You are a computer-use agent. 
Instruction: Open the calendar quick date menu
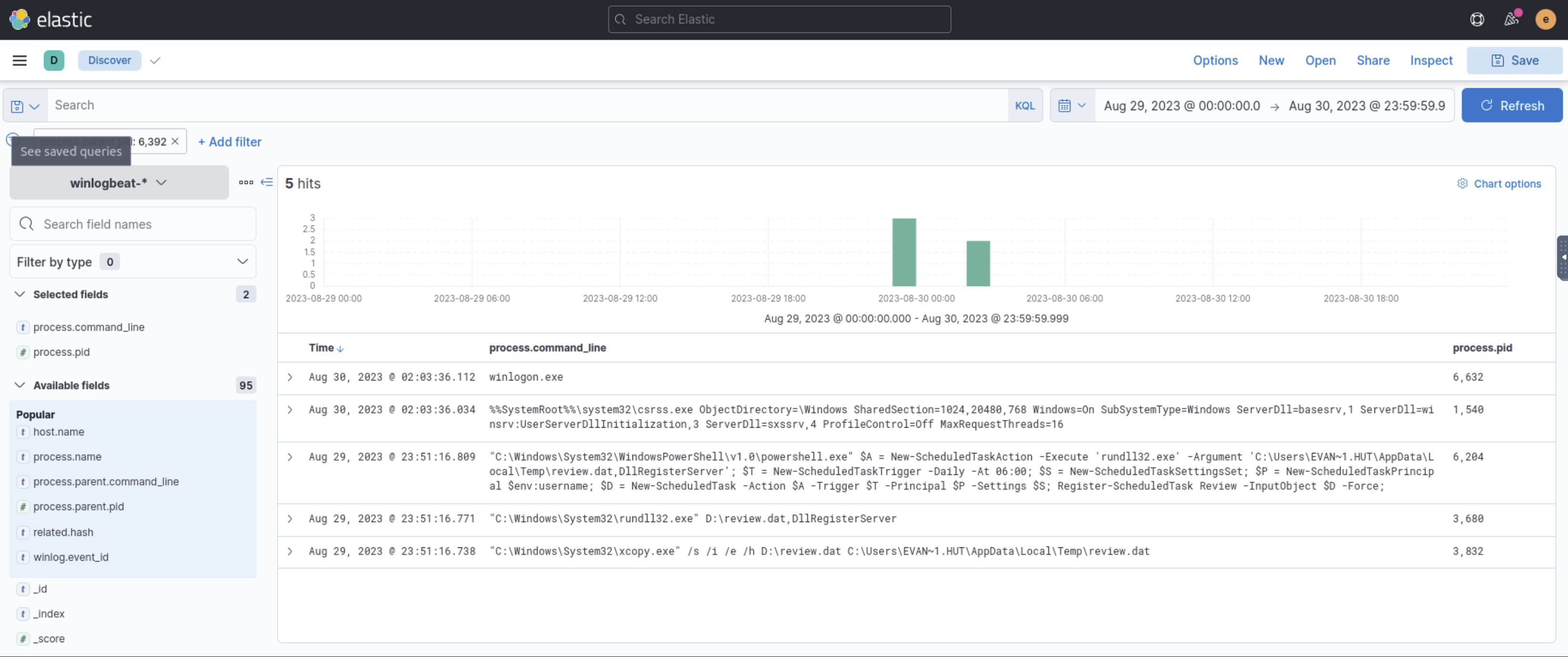pos(1072,105)
